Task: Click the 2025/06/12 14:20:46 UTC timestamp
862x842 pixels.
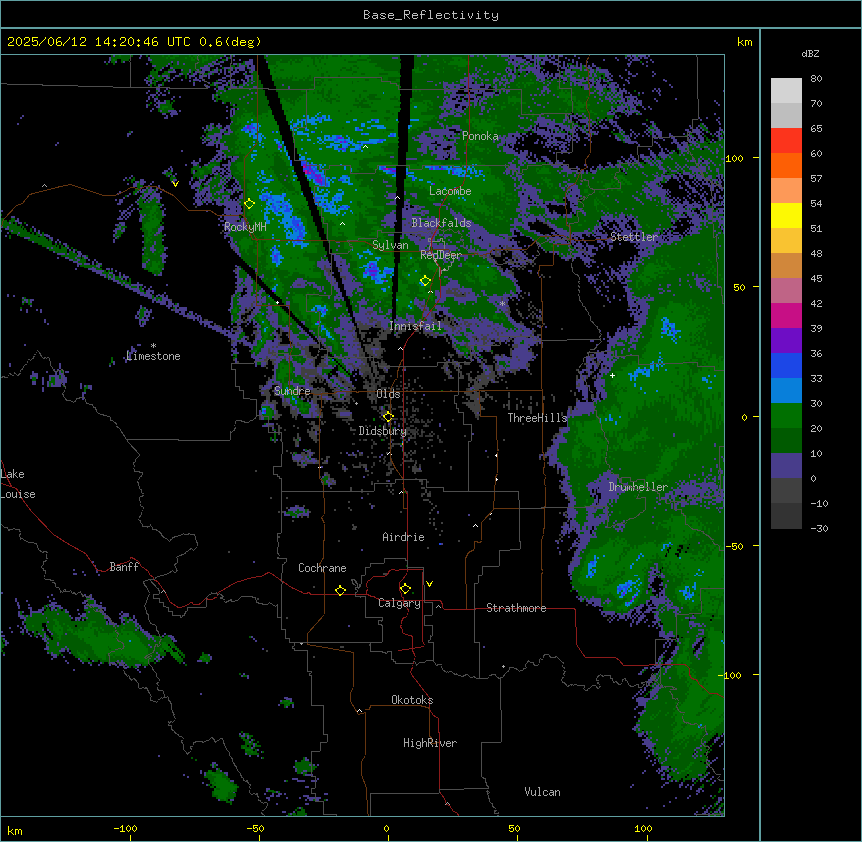Action: coord(98,42)
